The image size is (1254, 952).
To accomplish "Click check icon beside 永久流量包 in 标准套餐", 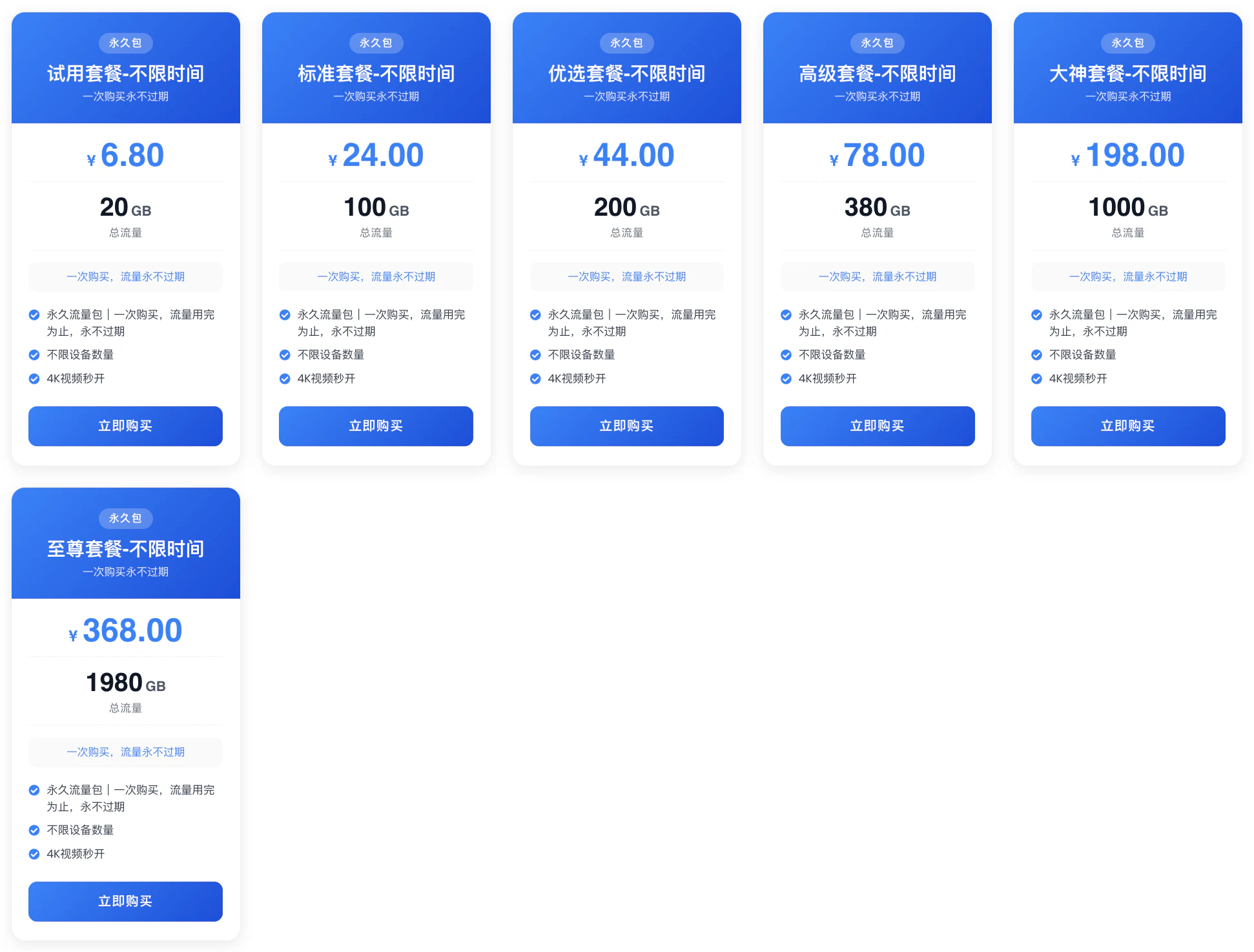I will pyautogui.click(x=285, y=315).
